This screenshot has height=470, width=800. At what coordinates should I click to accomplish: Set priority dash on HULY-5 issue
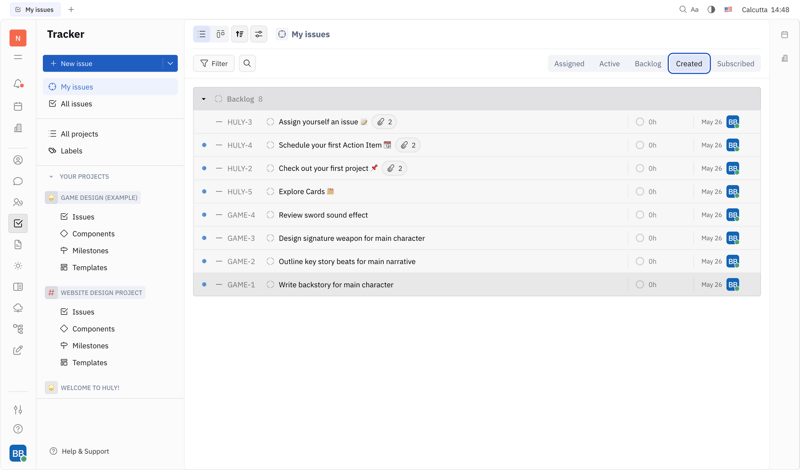click(219, 191)
